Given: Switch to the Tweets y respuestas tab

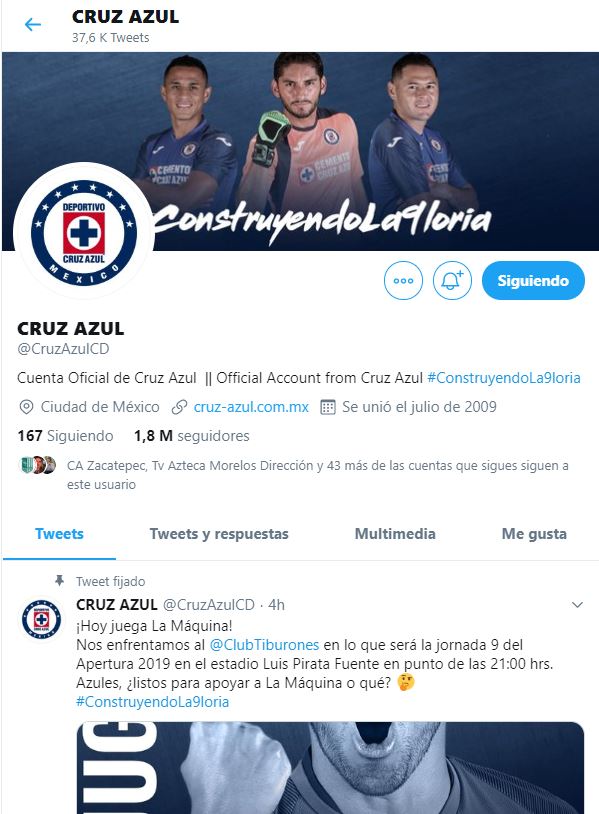Looking at the screenshot, I should point(219,534).
